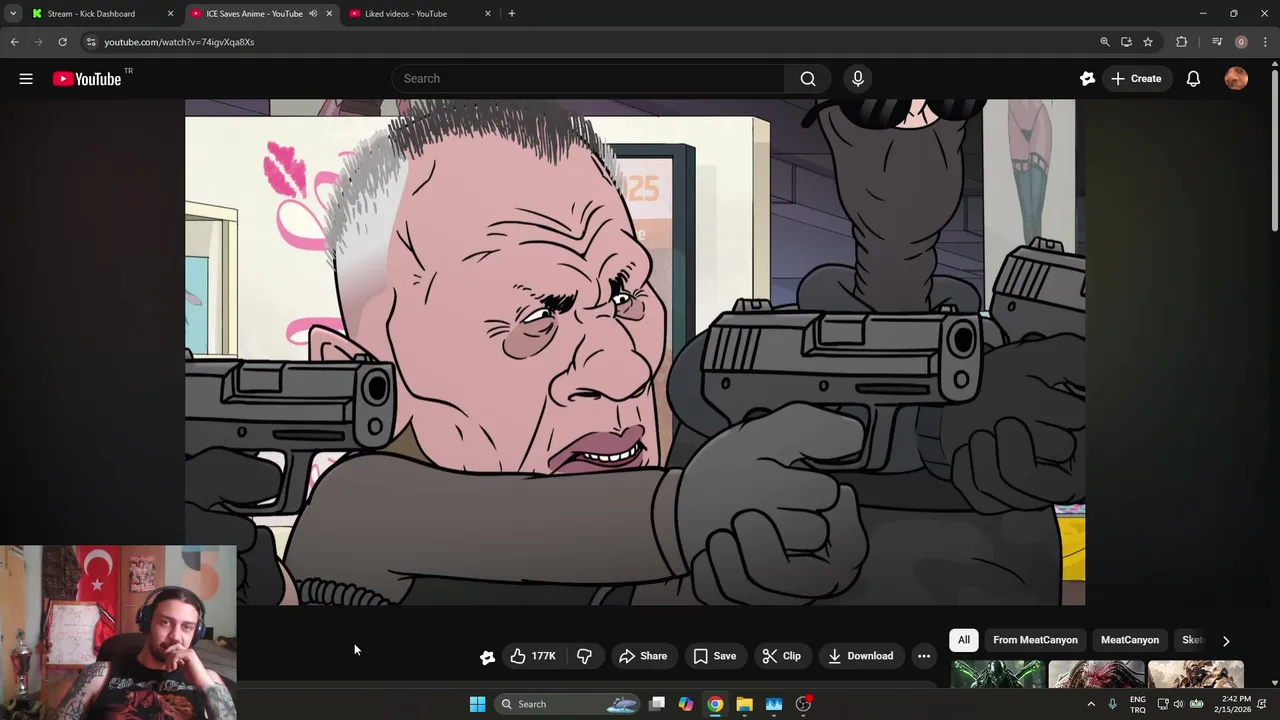Click the badge icon left of likes
This screenshot has width=1280, height=720.
487,657
